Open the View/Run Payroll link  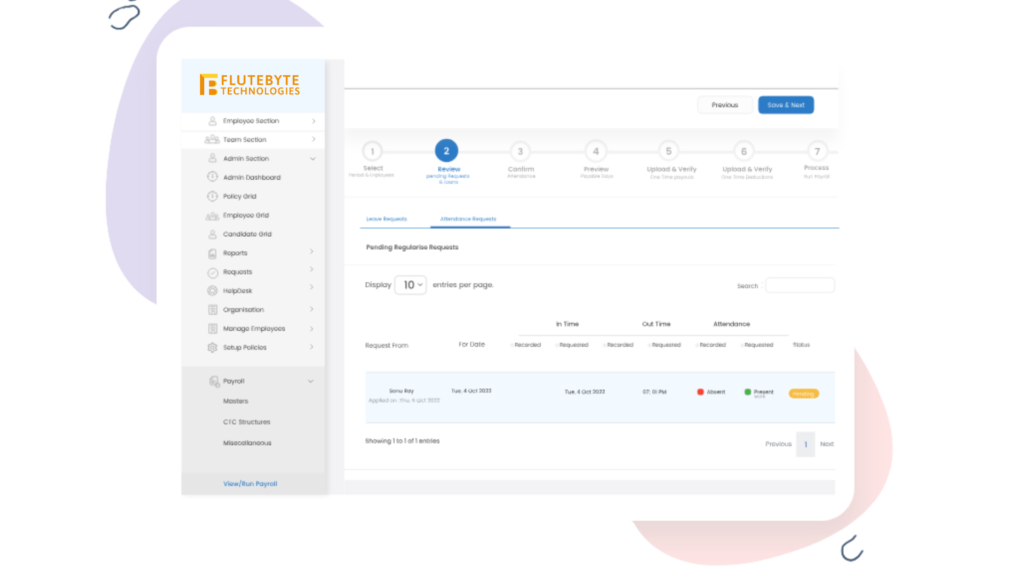250,484
